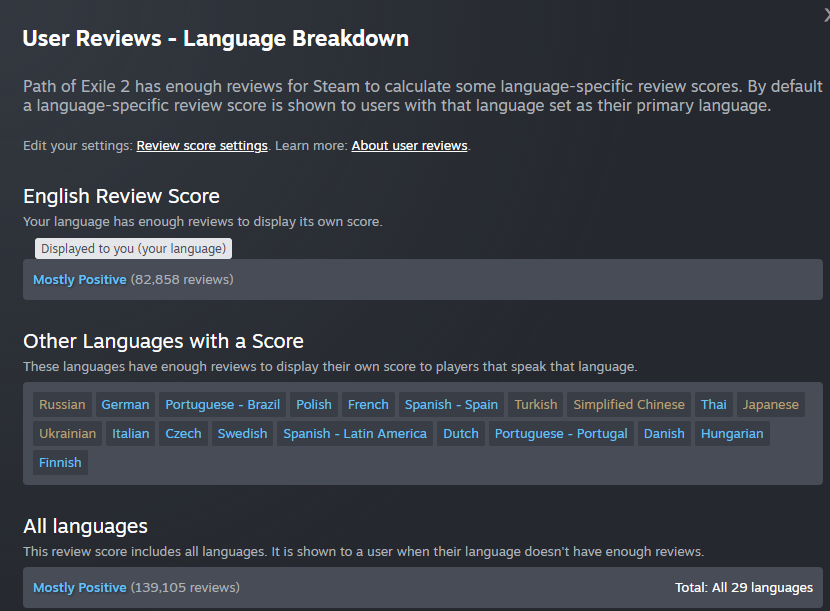
Task: Select the Thai language tag
Action: [714, 405]
